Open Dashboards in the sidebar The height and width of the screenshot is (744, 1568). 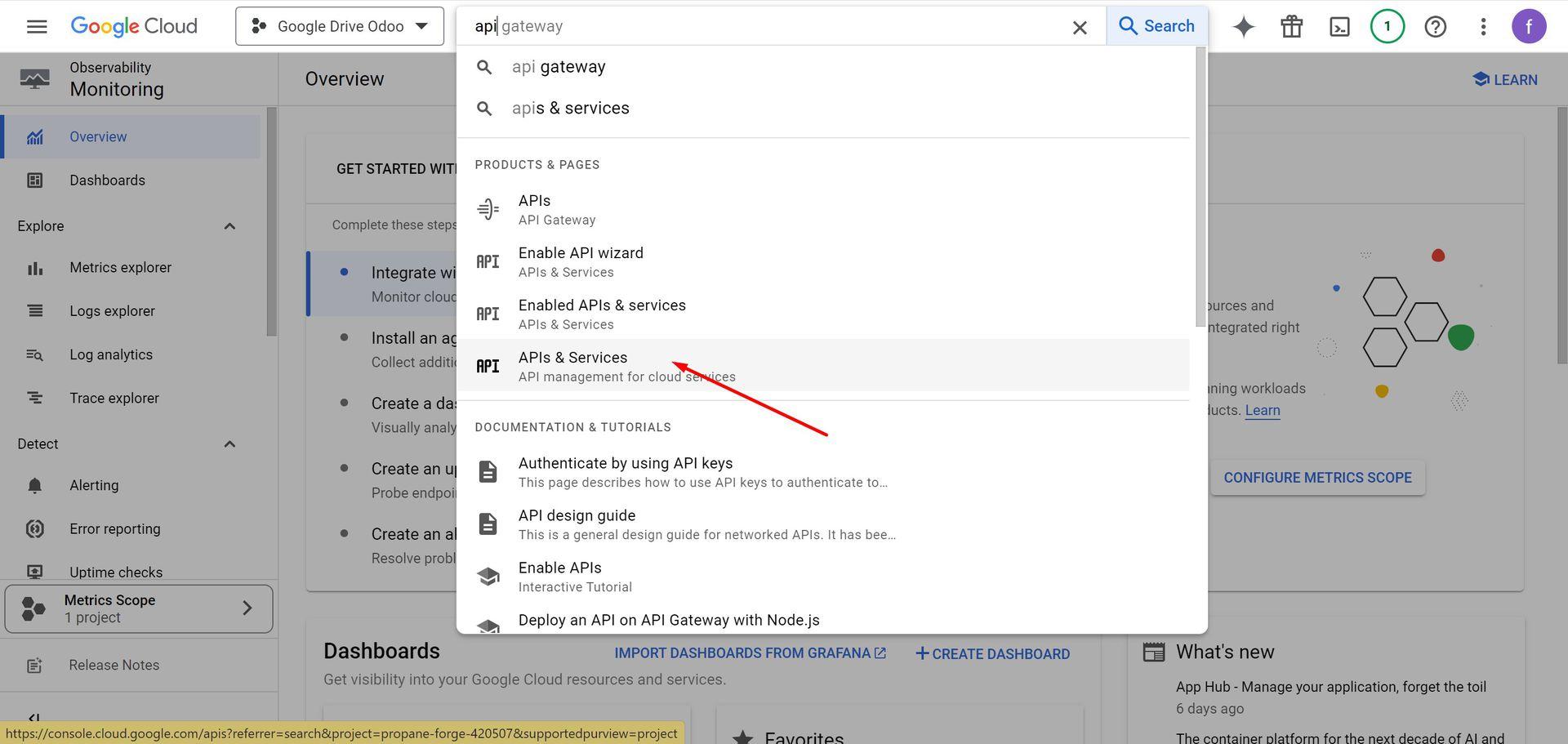pos(132,180)
